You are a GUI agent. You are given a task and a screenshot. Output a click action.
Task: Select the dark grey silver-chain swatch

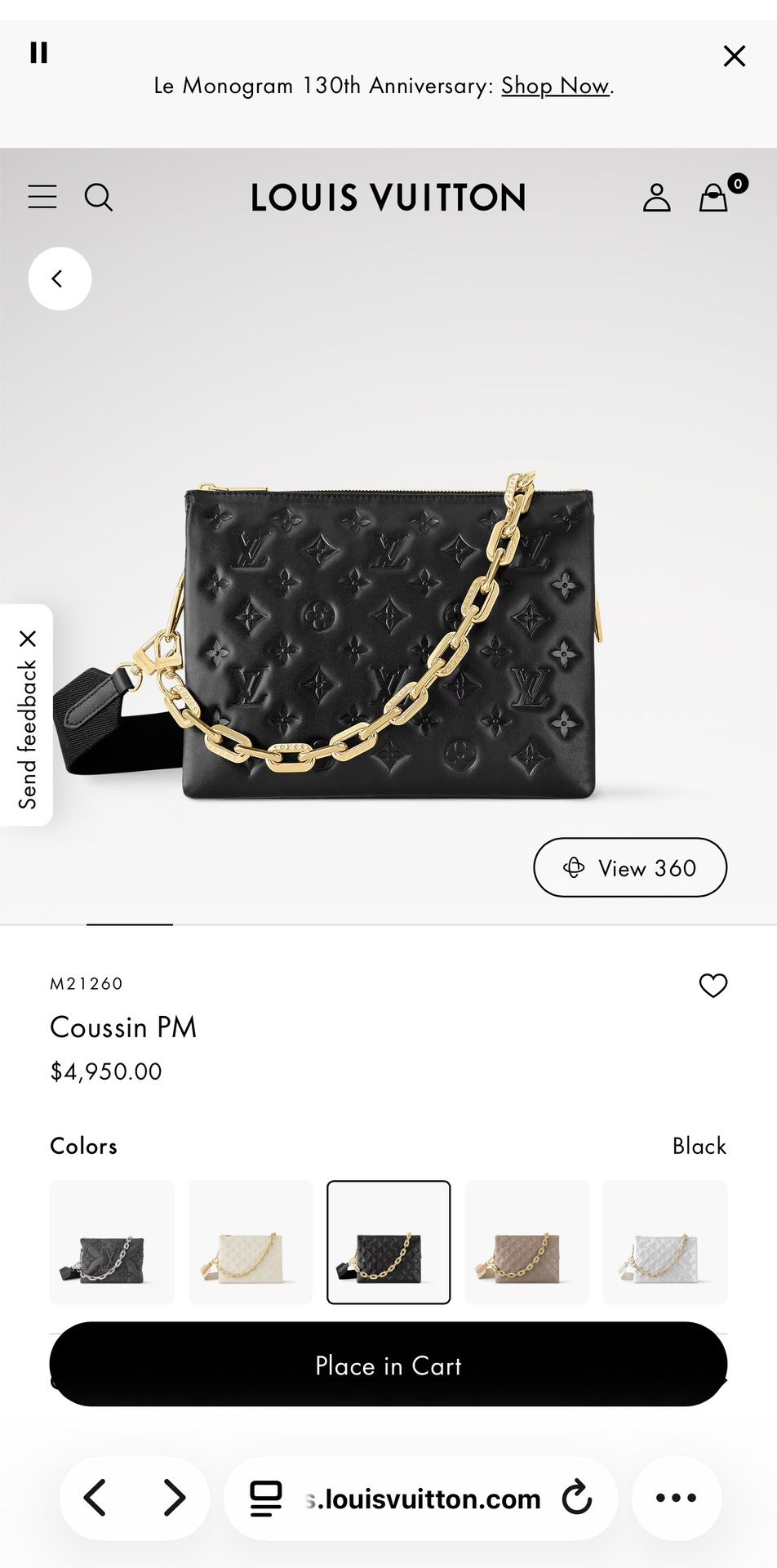click(x=112, y=1242)
